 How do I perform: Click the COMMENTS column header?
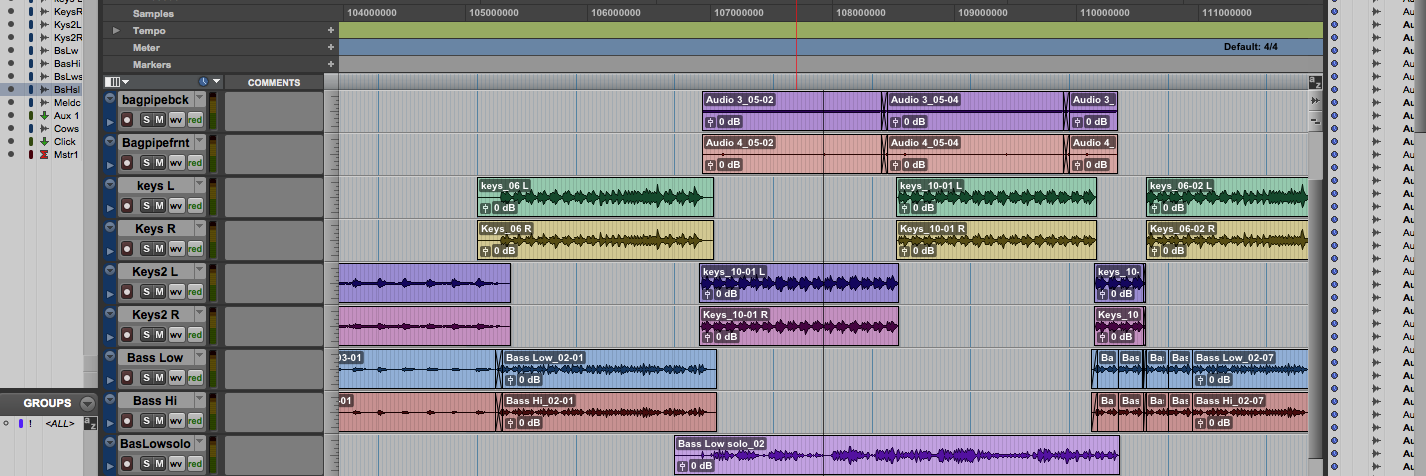[x=274, y=82]
